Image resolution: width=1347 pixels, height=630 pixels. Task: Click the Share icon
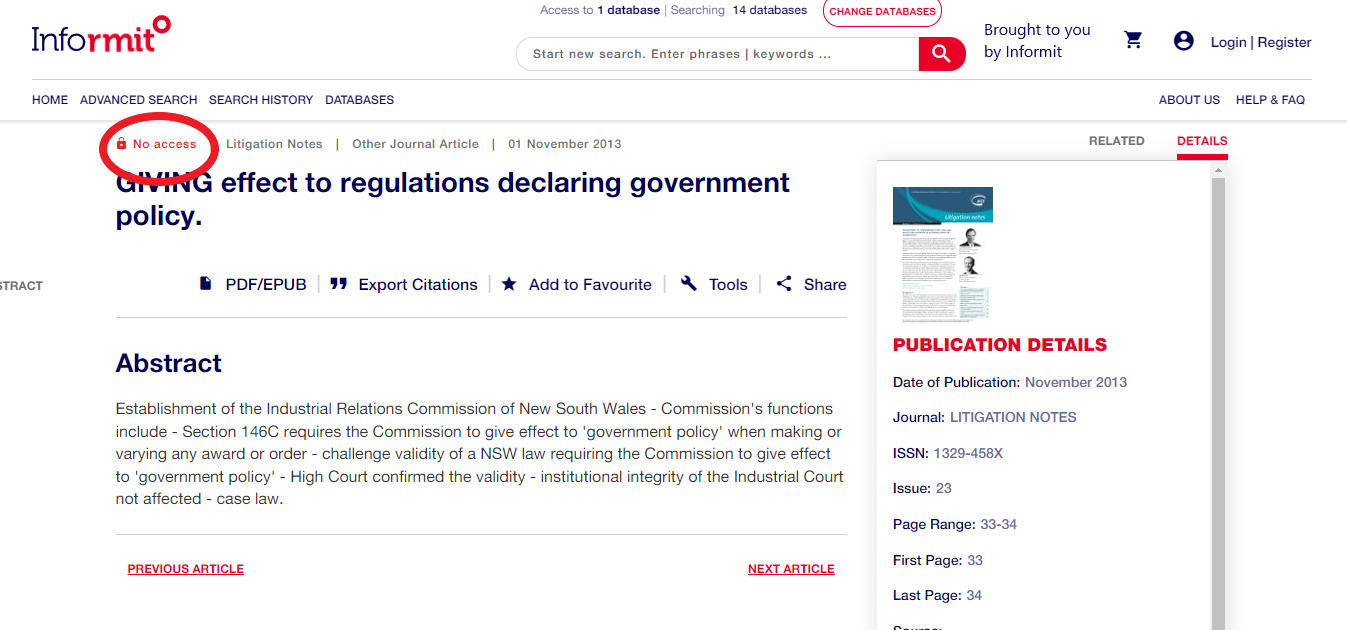pos(784,284)
